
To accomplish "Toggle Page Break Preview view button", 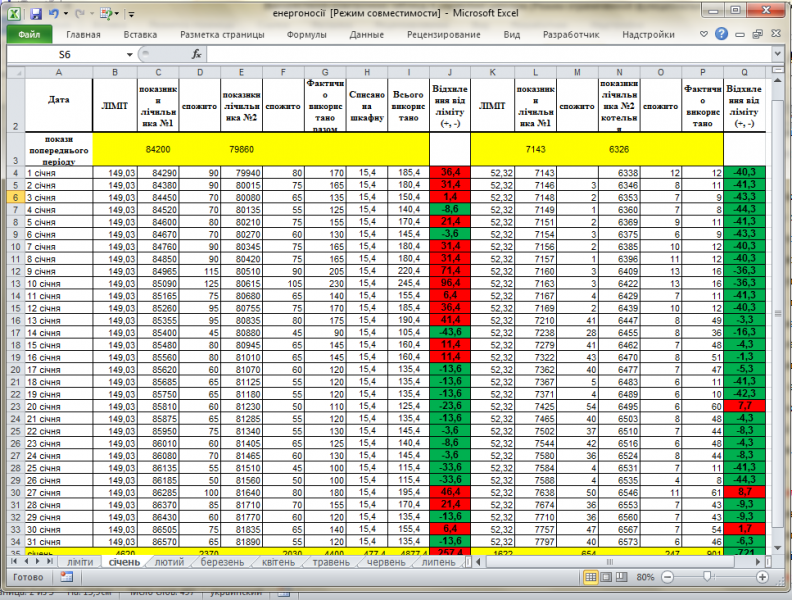I will [x=621, y=578].
